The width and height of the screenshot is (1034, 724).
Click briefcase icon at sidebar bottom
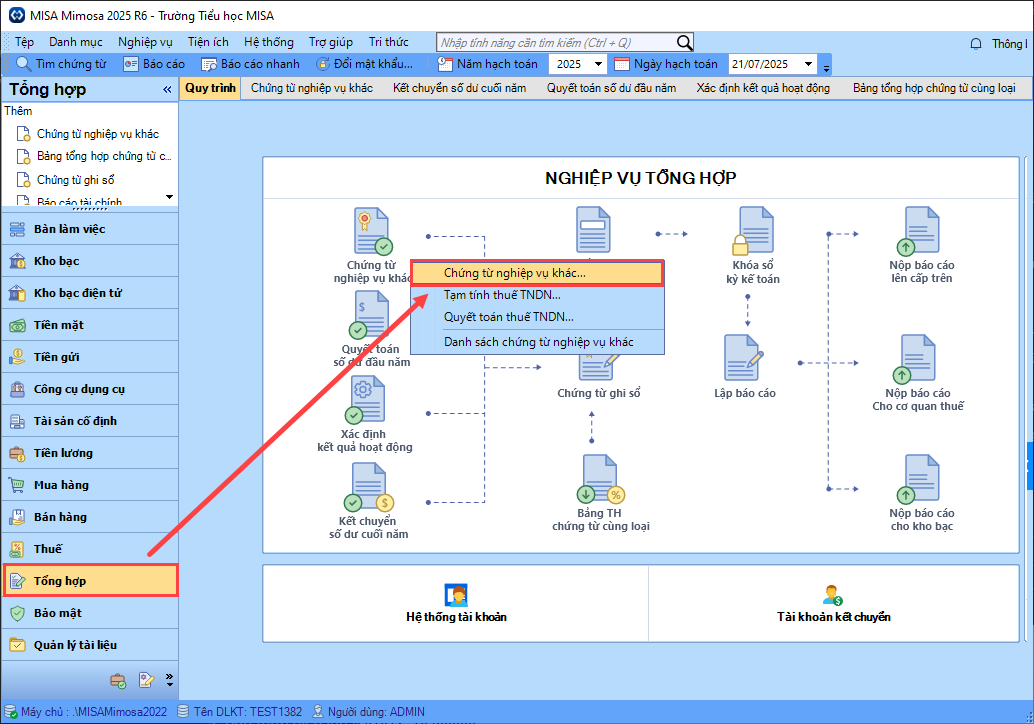tap(118, 680)
